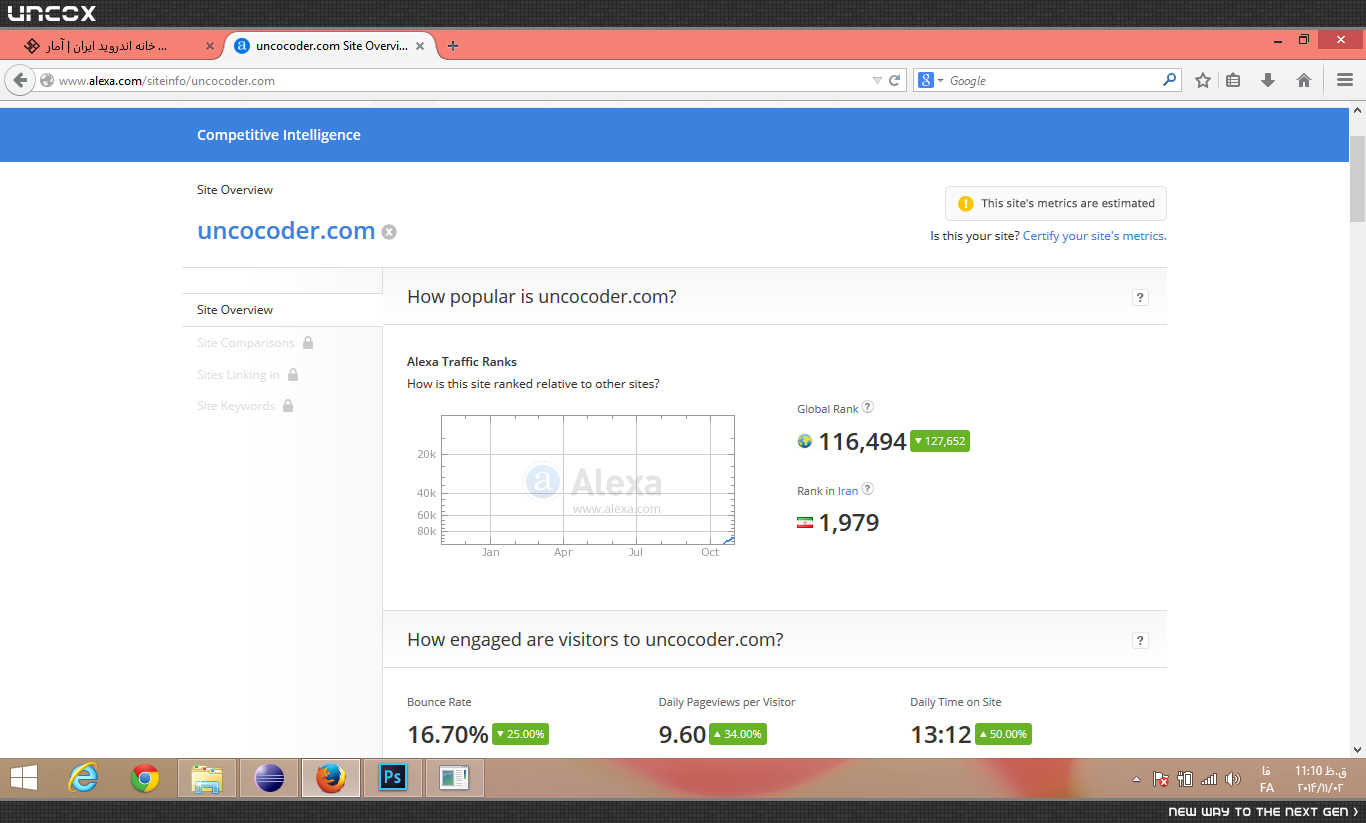Click the lock icon beside Sites Linking in
1366x823 pixels.
pyautogui.click(x=293, y=374)
